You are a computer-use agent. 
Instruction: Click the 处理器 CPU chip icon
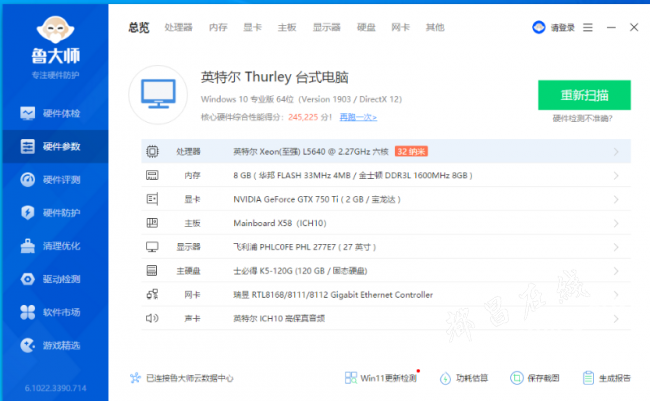click(152, 151)
